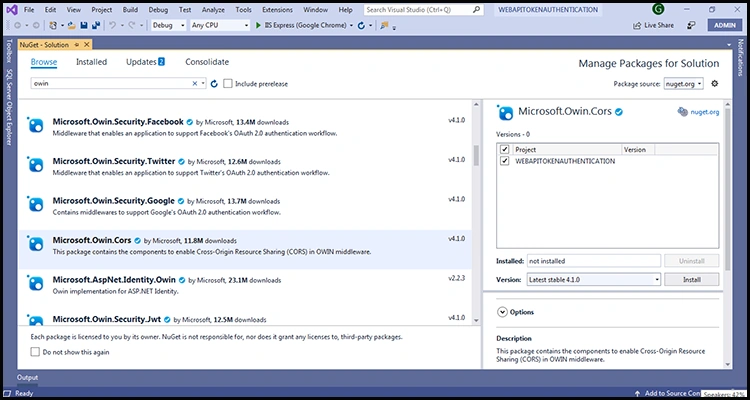Select the Microsoft.Owin.Security.Jwt package row
The image size is (750, 400).
coord(245,319)
